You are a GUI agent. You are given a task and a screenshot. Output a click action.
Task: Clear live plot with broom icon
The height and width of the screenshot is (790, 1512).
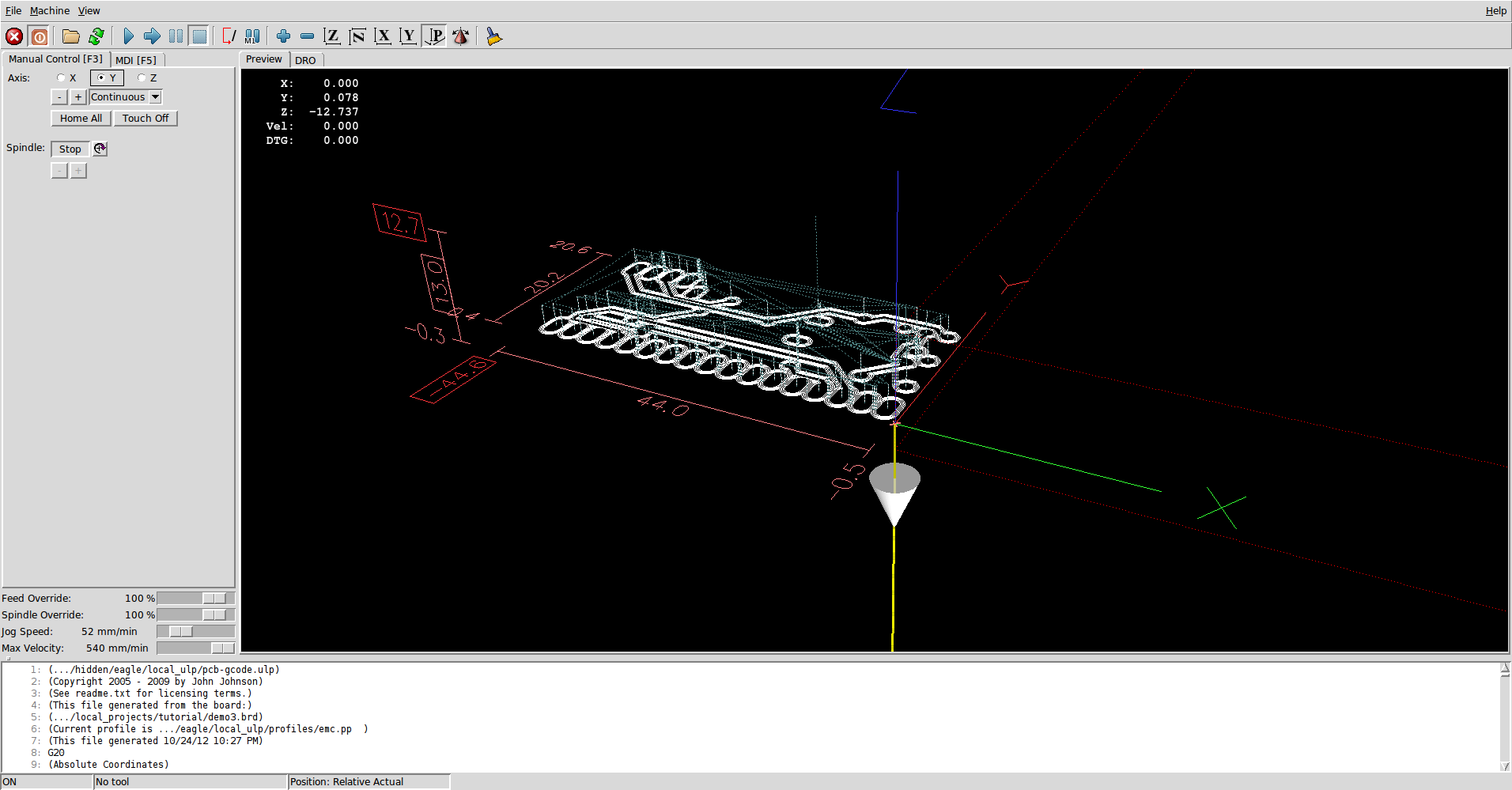[x=493, y=36]
